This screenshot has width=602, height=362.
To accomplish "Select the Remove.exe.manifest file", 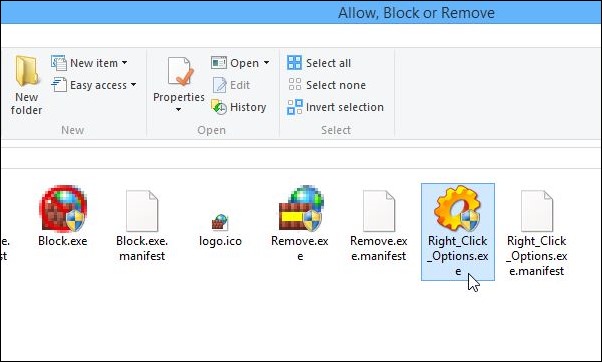I will click(379, 226).
